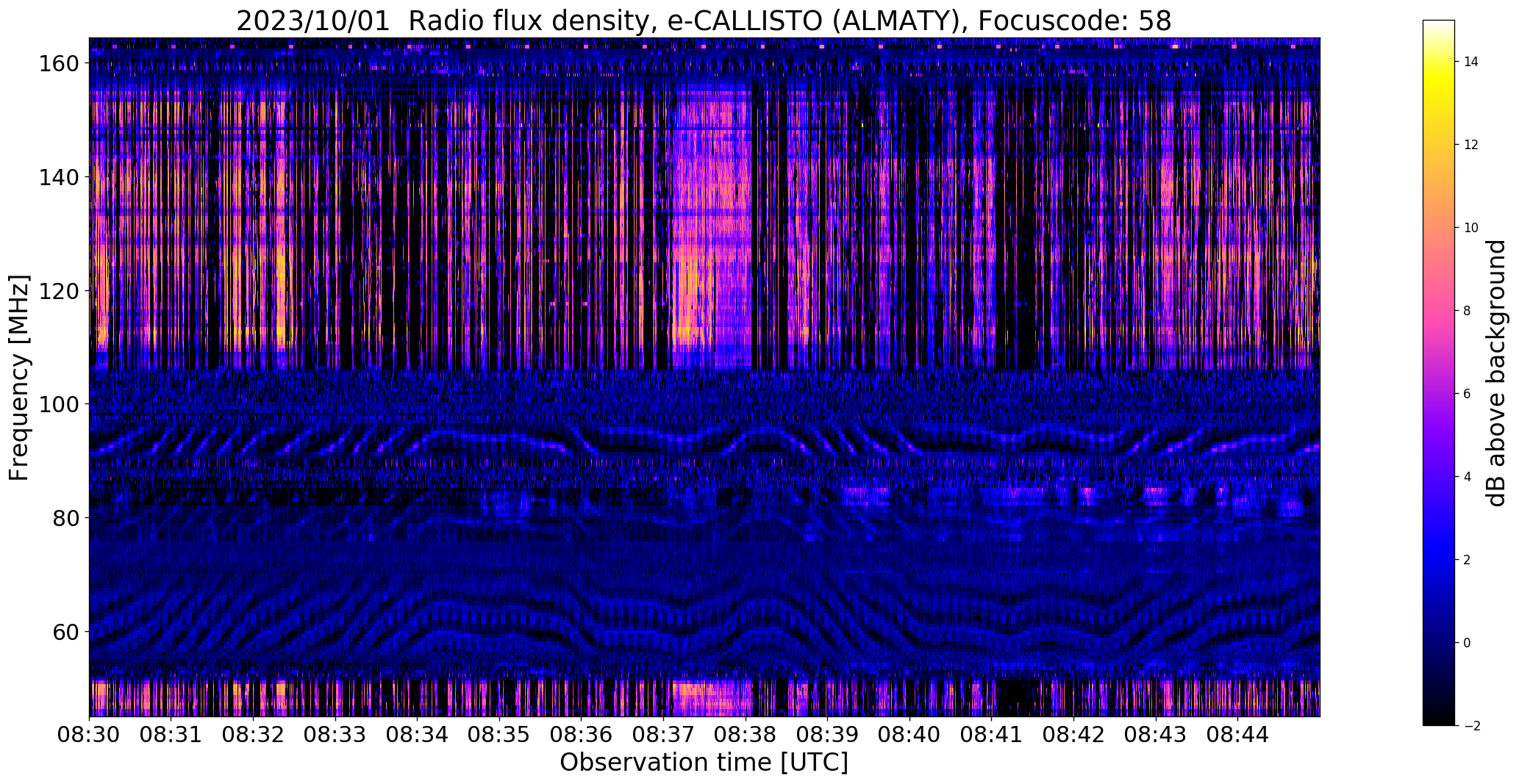
Task: Click the 08:40 time tick label
Action: pyautogui.click(x=909, y=735)
